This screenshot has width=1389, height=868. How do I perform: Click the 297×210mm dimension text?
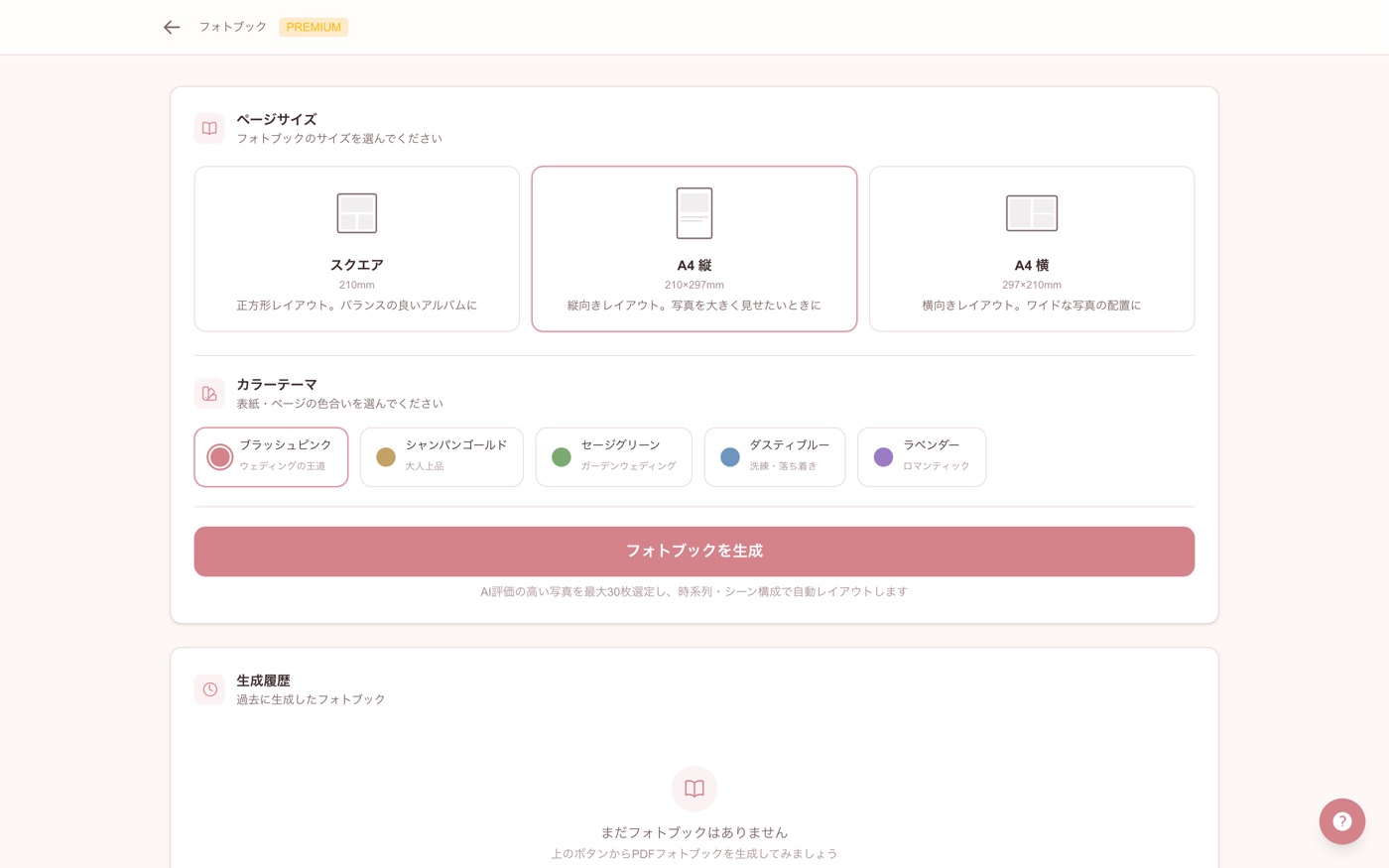coord(1032,285)
